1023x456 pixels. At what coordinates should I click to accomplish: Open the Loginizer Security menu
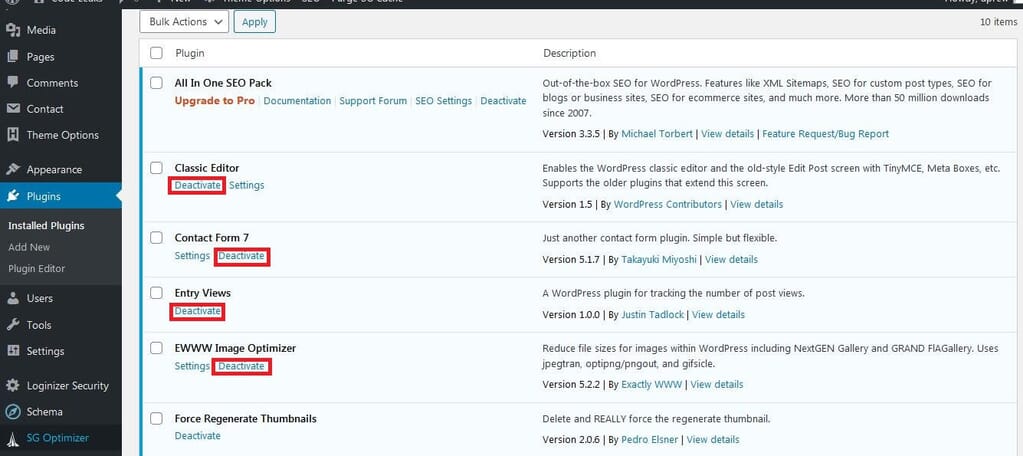pyautogui.click(x=68, y=386)
